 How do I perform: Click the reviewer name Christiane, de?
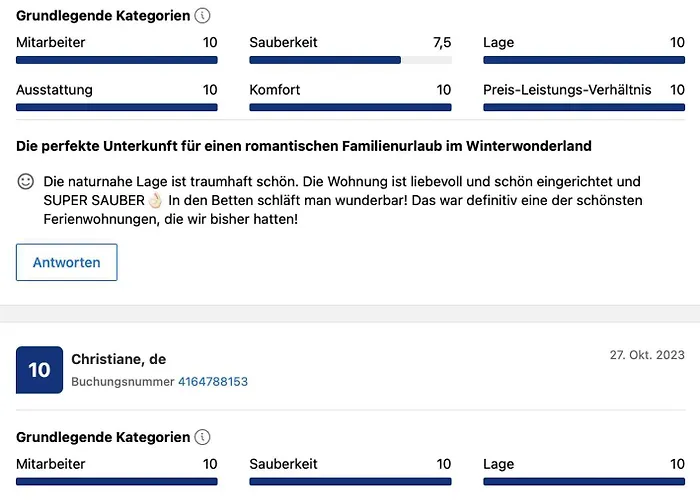118,359
